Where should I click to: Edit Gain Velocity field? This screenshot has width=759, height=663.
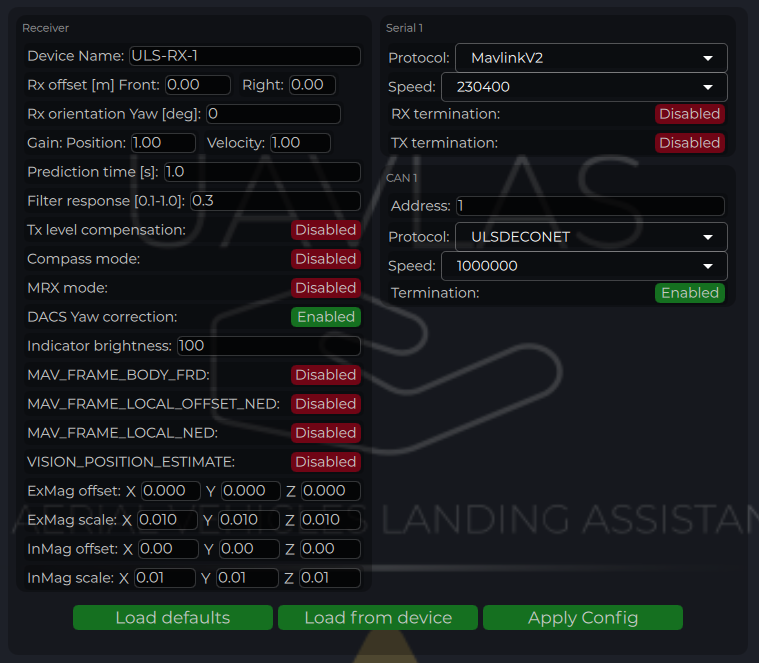pos(301,143)
